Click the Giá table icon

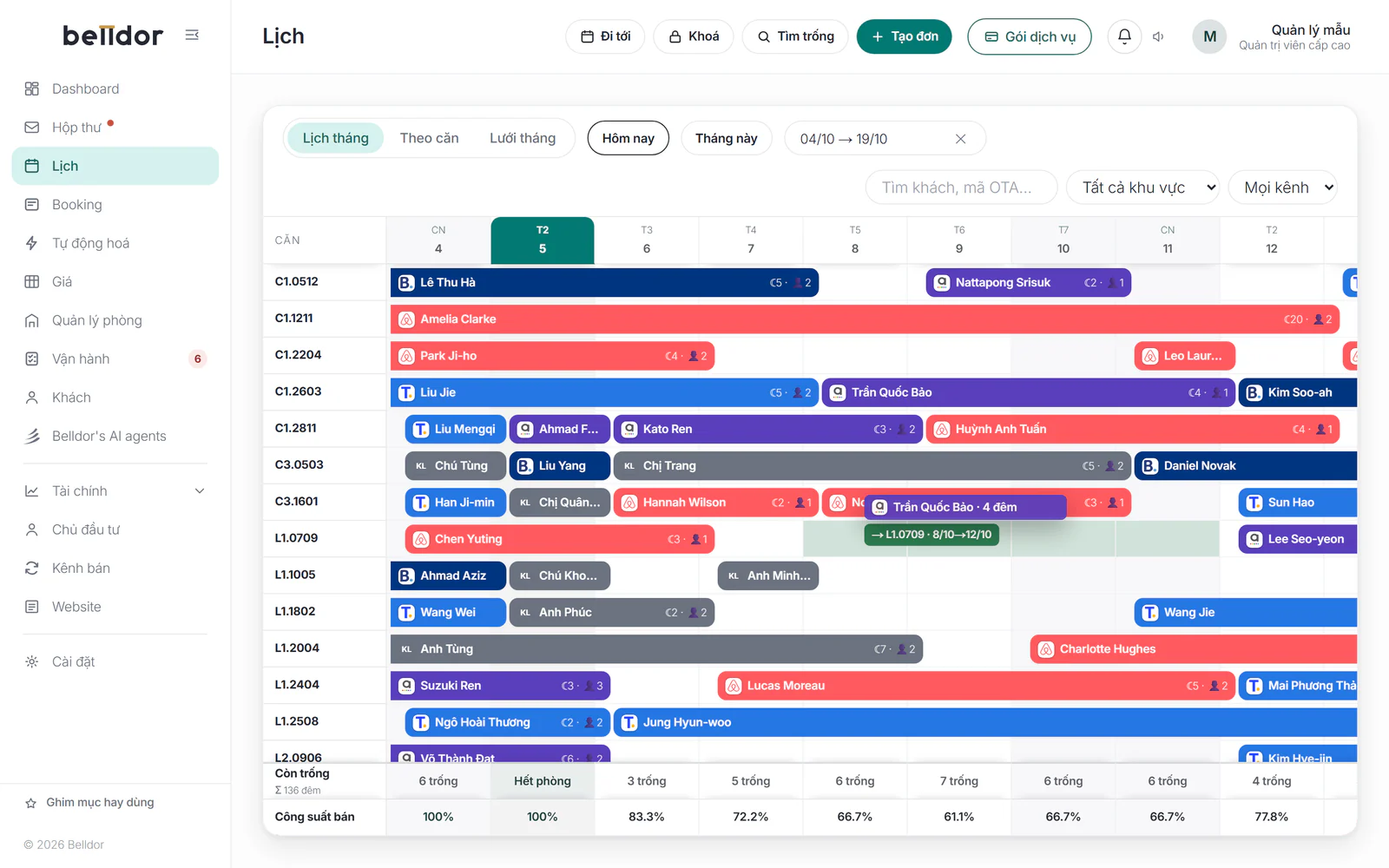(x=32, y=281)
